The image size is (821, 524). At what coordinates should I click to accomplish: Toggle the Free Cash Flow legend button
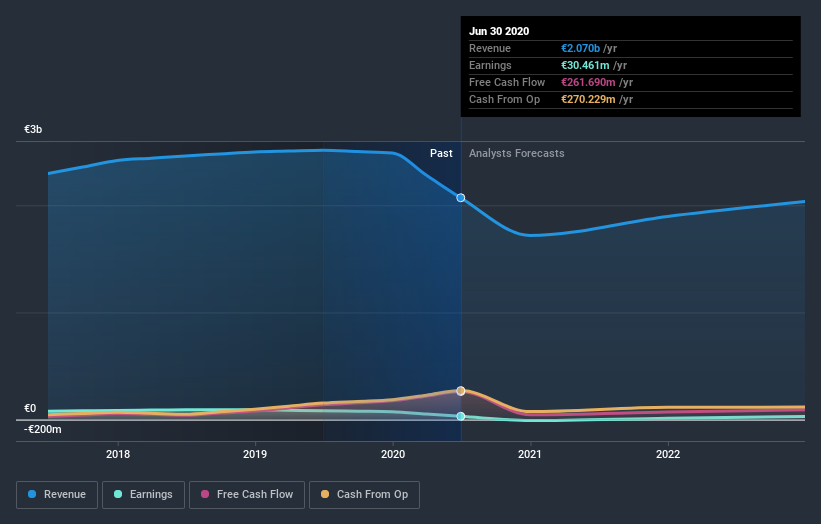pyautogui.click(x=247, y=495)
